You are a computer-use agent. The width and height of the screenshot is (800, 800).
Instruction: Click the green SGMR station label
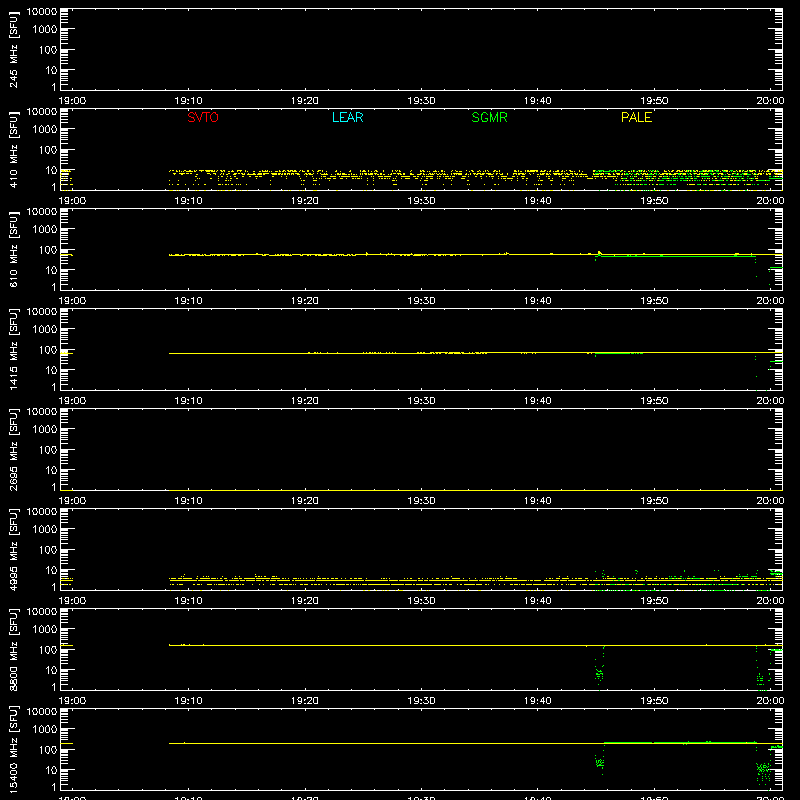(489, 117)
